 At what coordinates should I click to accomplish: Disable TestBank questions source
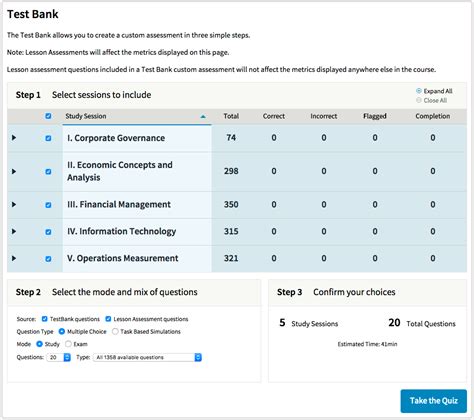pos(45,319)
